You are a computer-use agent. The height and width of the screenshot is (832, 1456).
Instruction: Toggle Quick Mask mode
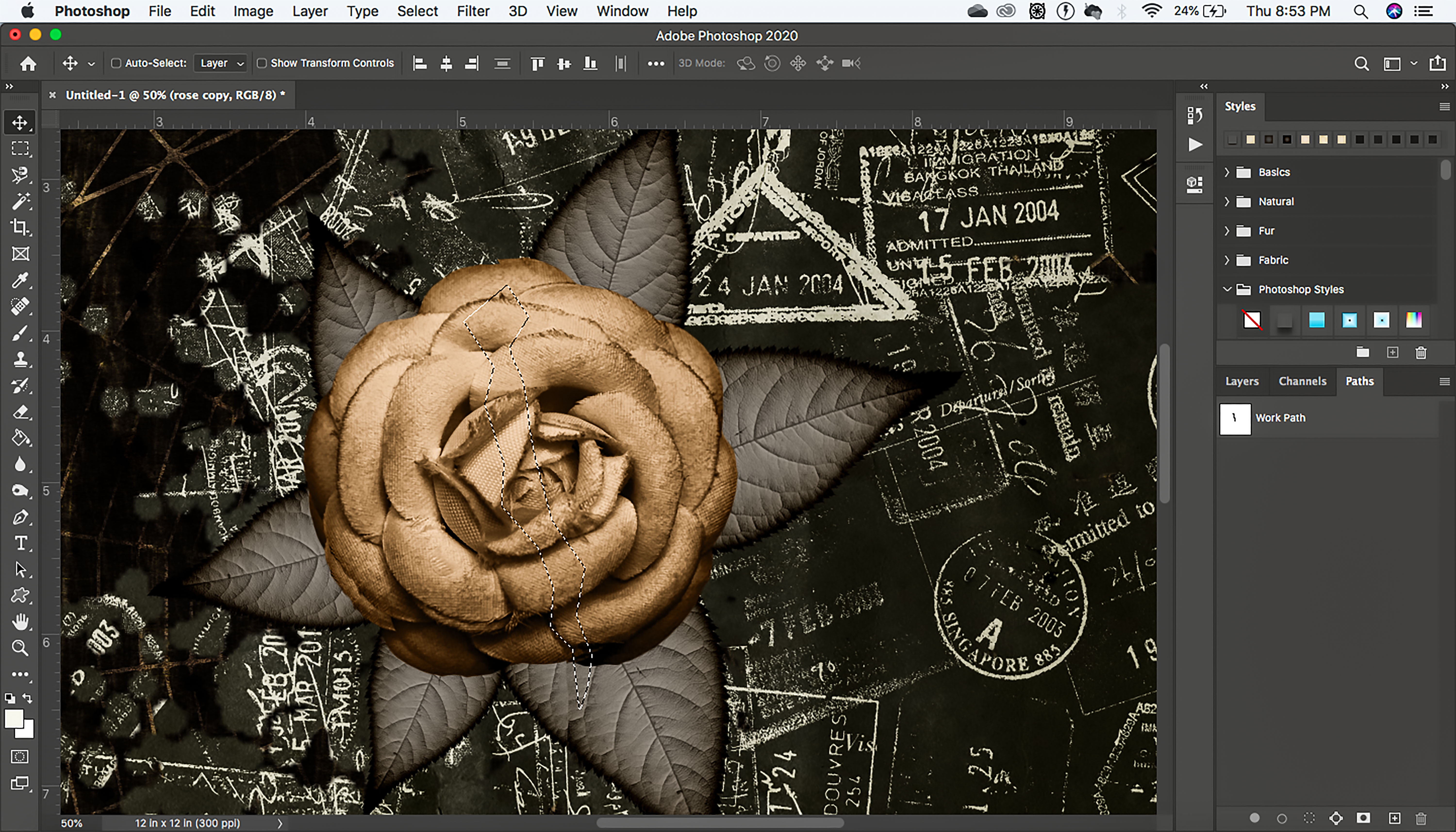coord(20,757)
